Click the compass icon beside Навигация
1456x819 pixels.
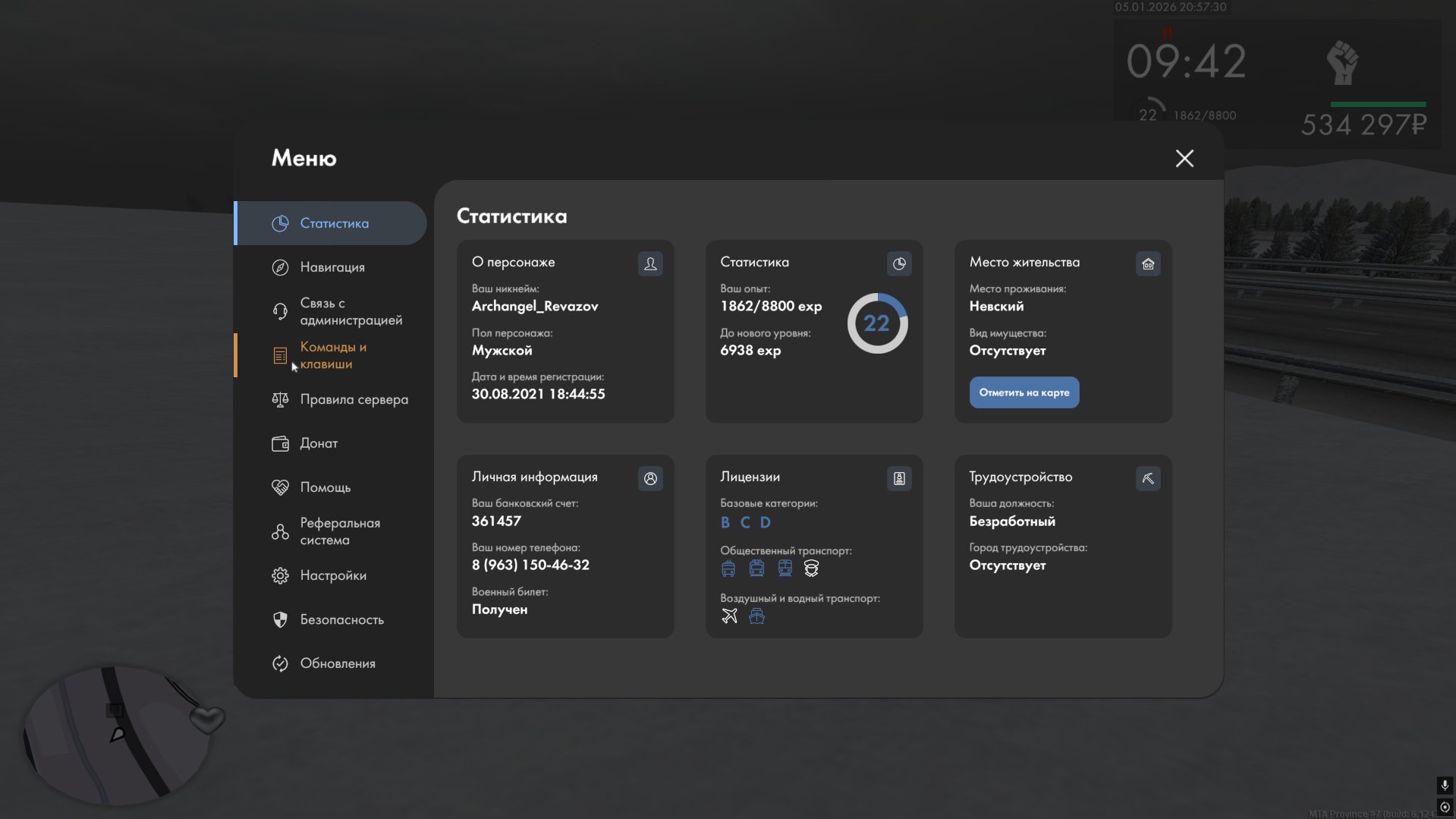point(280,267)
